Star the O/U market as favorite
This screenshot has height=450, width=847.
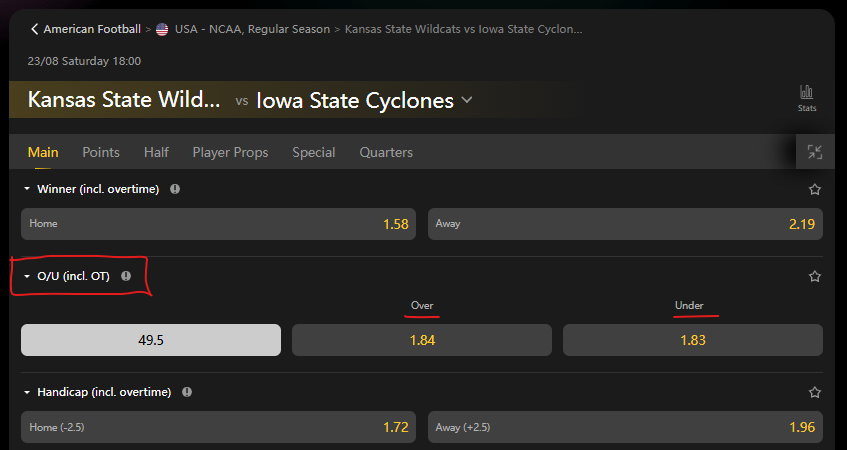point(815,276)
